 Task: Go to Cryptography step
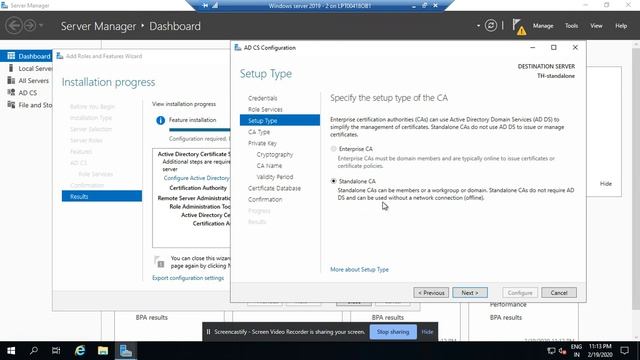[x=275, y=155]
